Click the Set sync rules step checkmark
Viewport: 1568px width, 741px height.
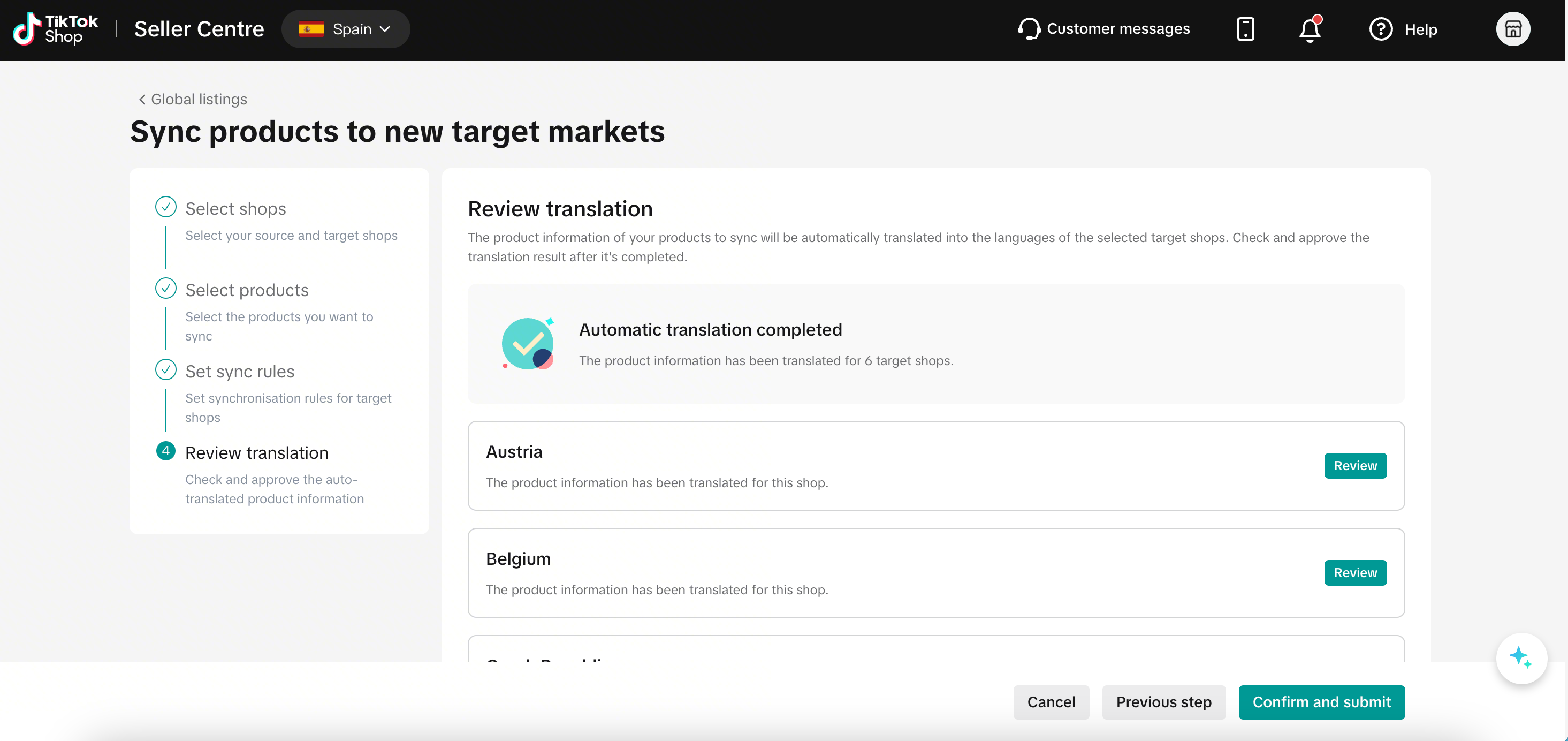coord(165,369)
